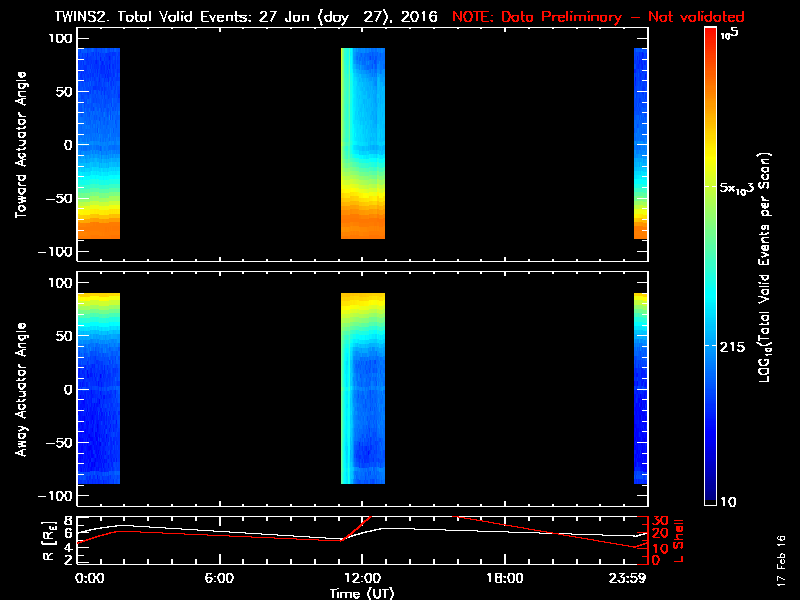Click the "LOG10(Total Valid Events per Scan)" label
Viewport: 800px width, 600px height.
[x=765, y=267]
